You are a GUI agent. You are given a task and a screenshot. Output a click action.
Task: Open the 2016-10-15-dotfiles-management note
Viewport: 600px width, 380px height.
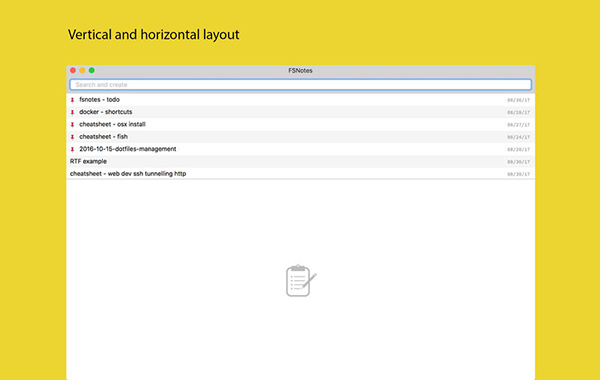tap(300, 149)
